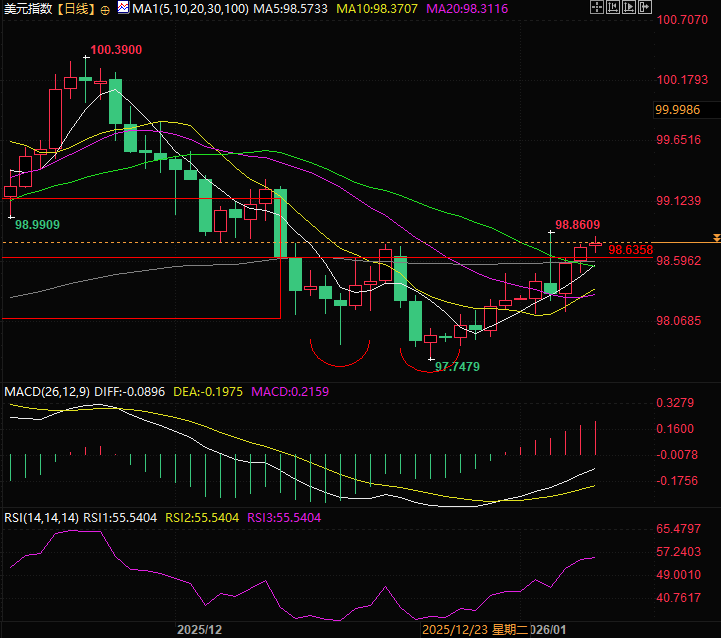Click the 98.0685 price axis label
This screenshot has width=721, height=638.
coord(679,321)
